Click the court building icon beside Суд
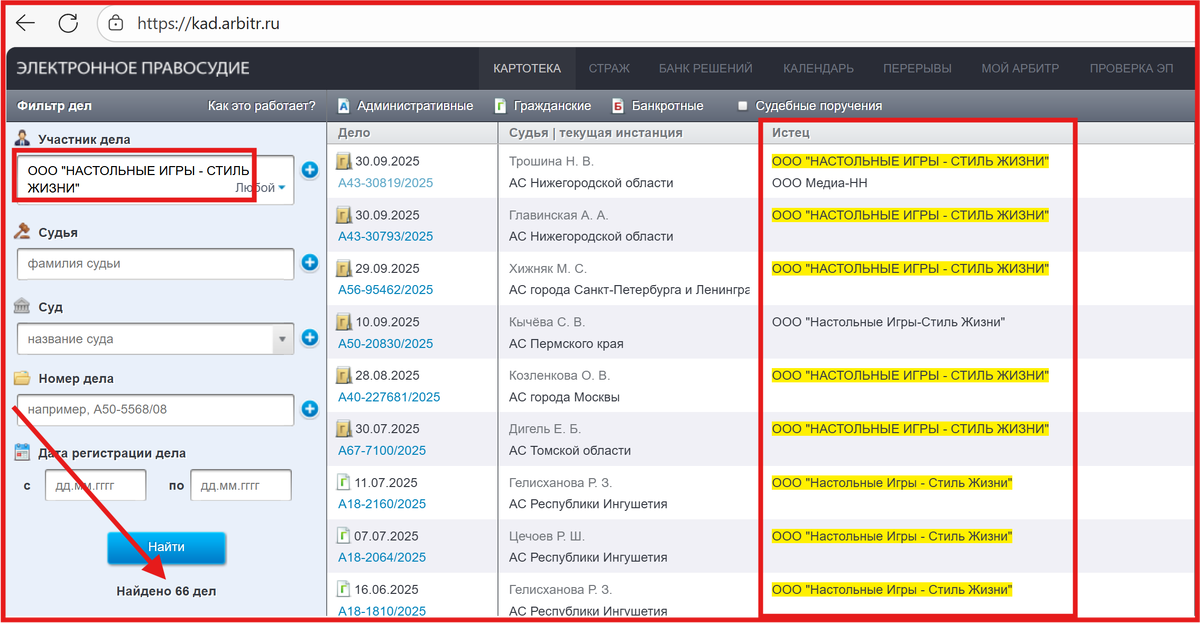Image resolution: width=1200 pixels, height=623 pixels. [22, 306]
